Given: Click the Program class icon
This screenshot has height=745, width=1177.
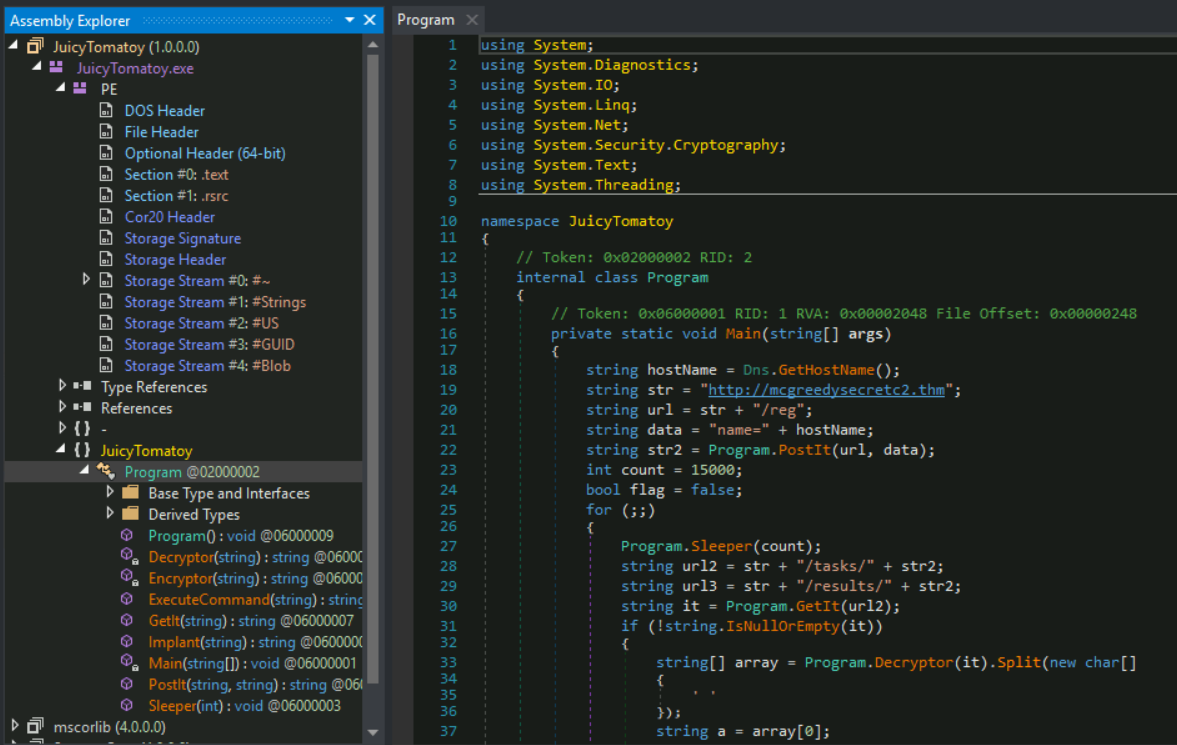Looking at the screenshot, I should coord(106,471).
